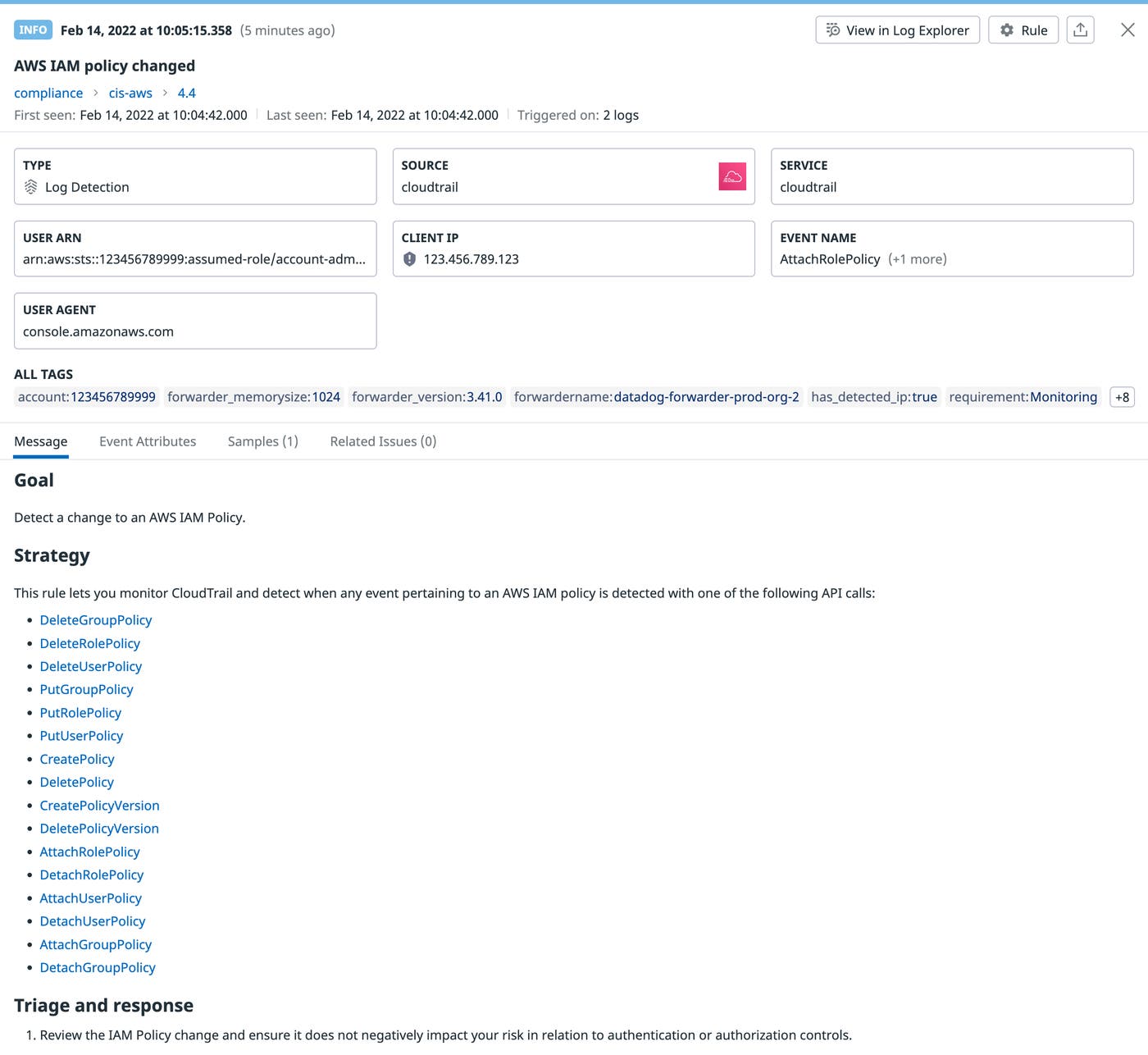Click the export/share icon in the header
Image resolution: width=1148 pixels, height=1055 pixels.
click(x=1080, y=30)
